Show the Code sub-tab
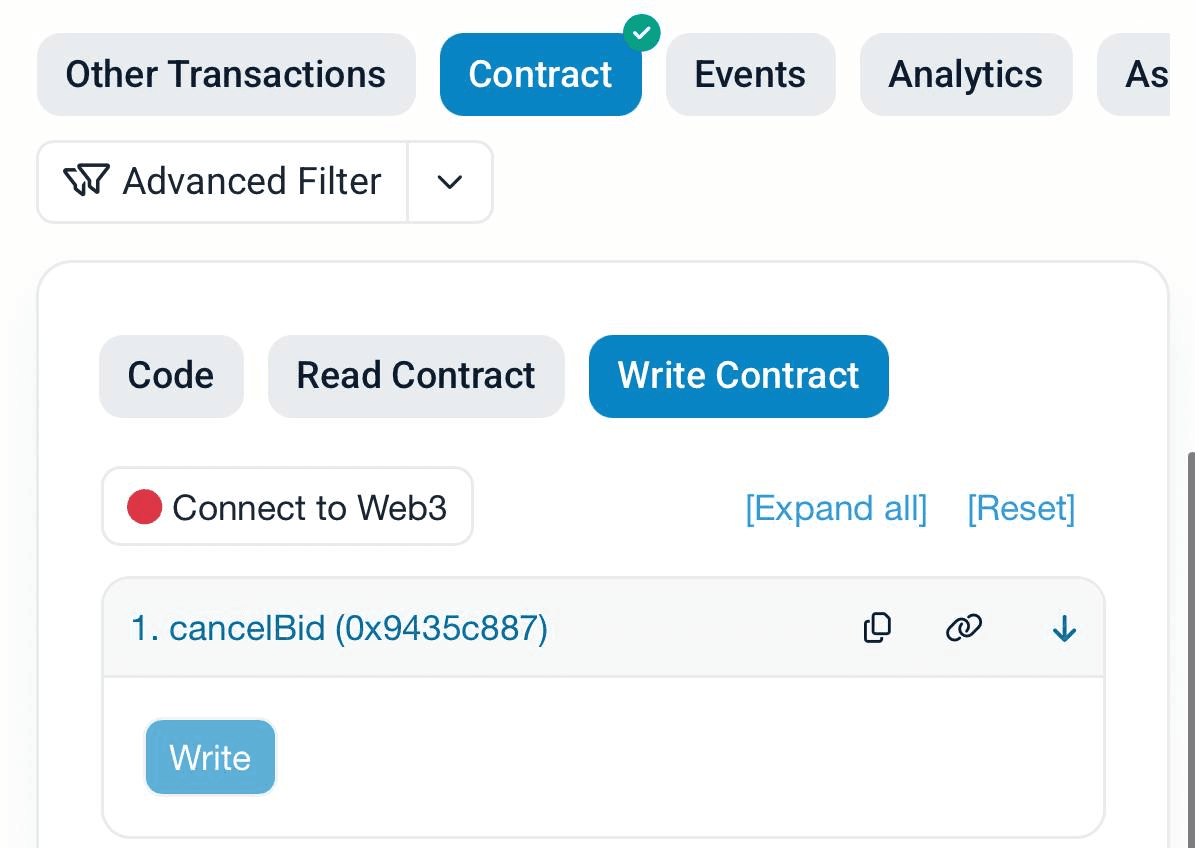The height and width of the screenshot is (848, 1195). coord(171,376)
